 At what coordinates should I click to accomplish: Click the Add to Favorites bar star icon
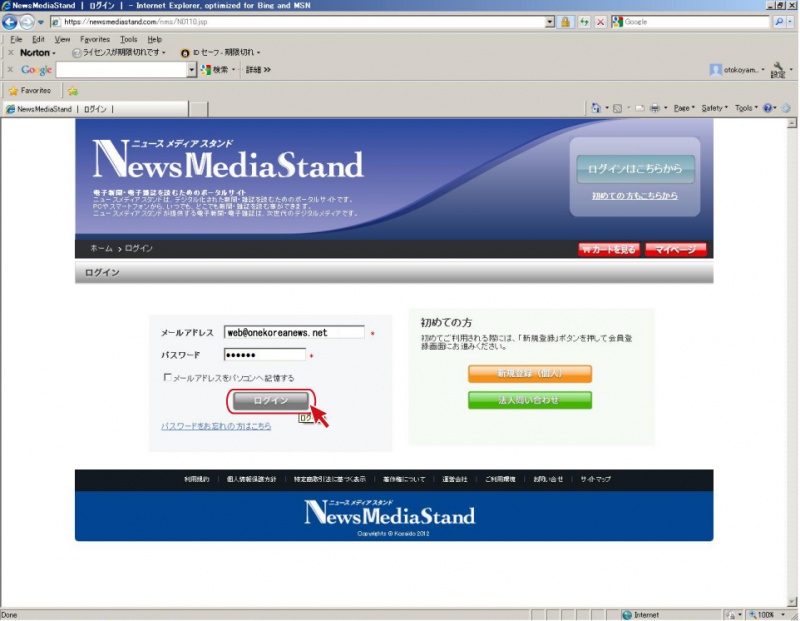coord(73,91)
